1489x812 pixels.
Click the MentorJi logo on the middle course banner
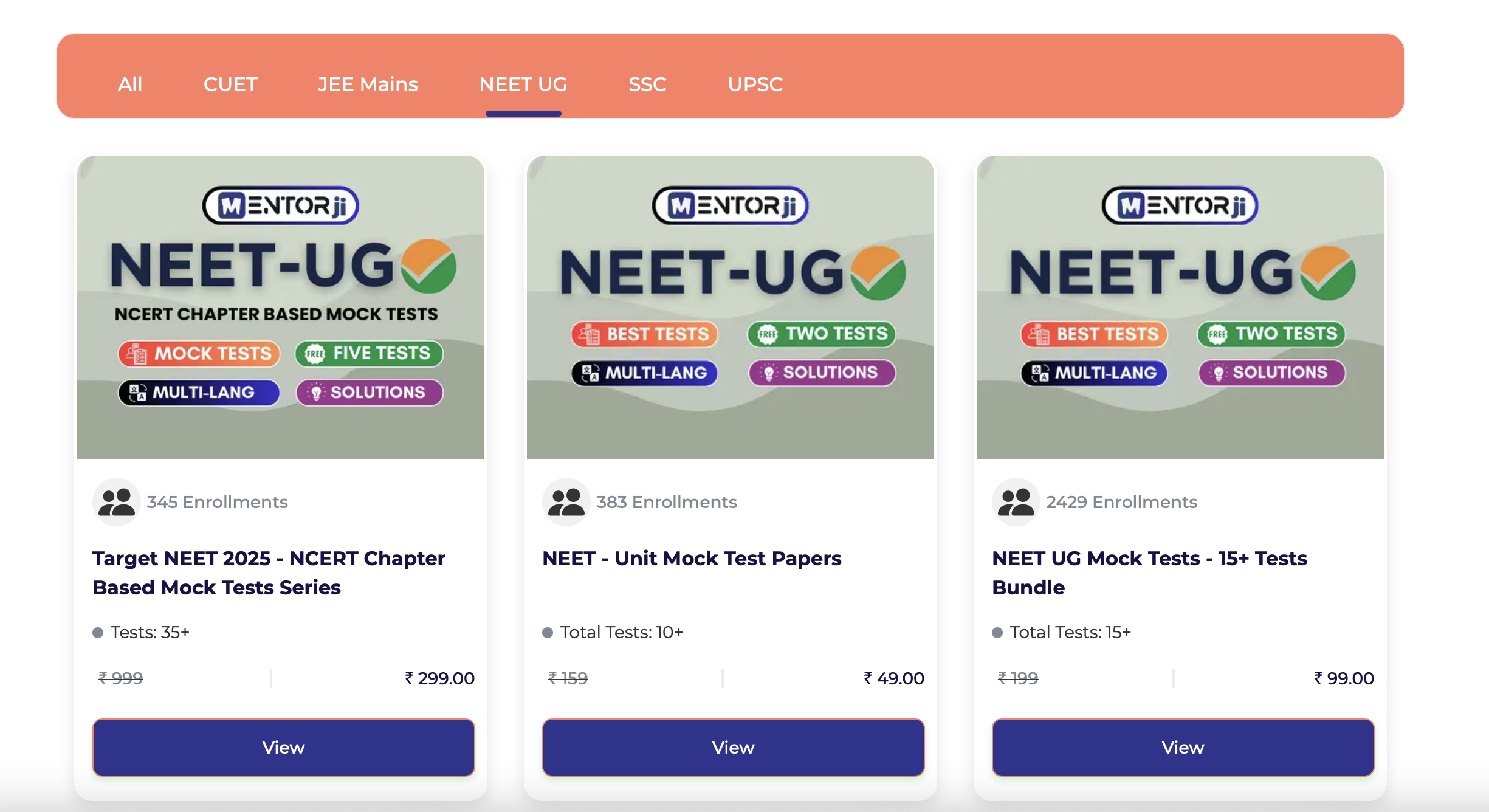(731, 205)
